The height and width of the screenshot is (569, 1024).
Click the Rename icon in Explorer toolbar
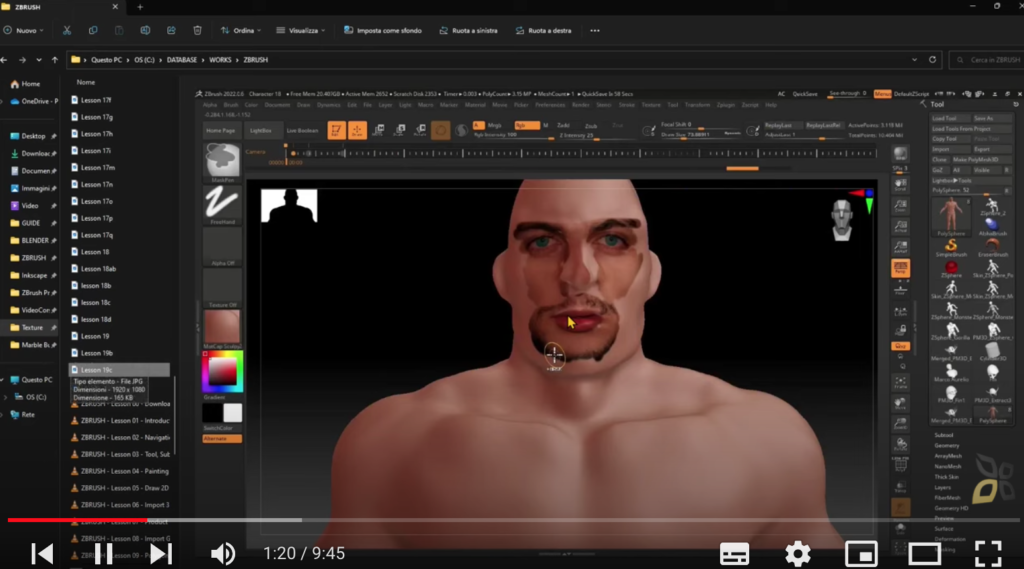pos(145,30)
